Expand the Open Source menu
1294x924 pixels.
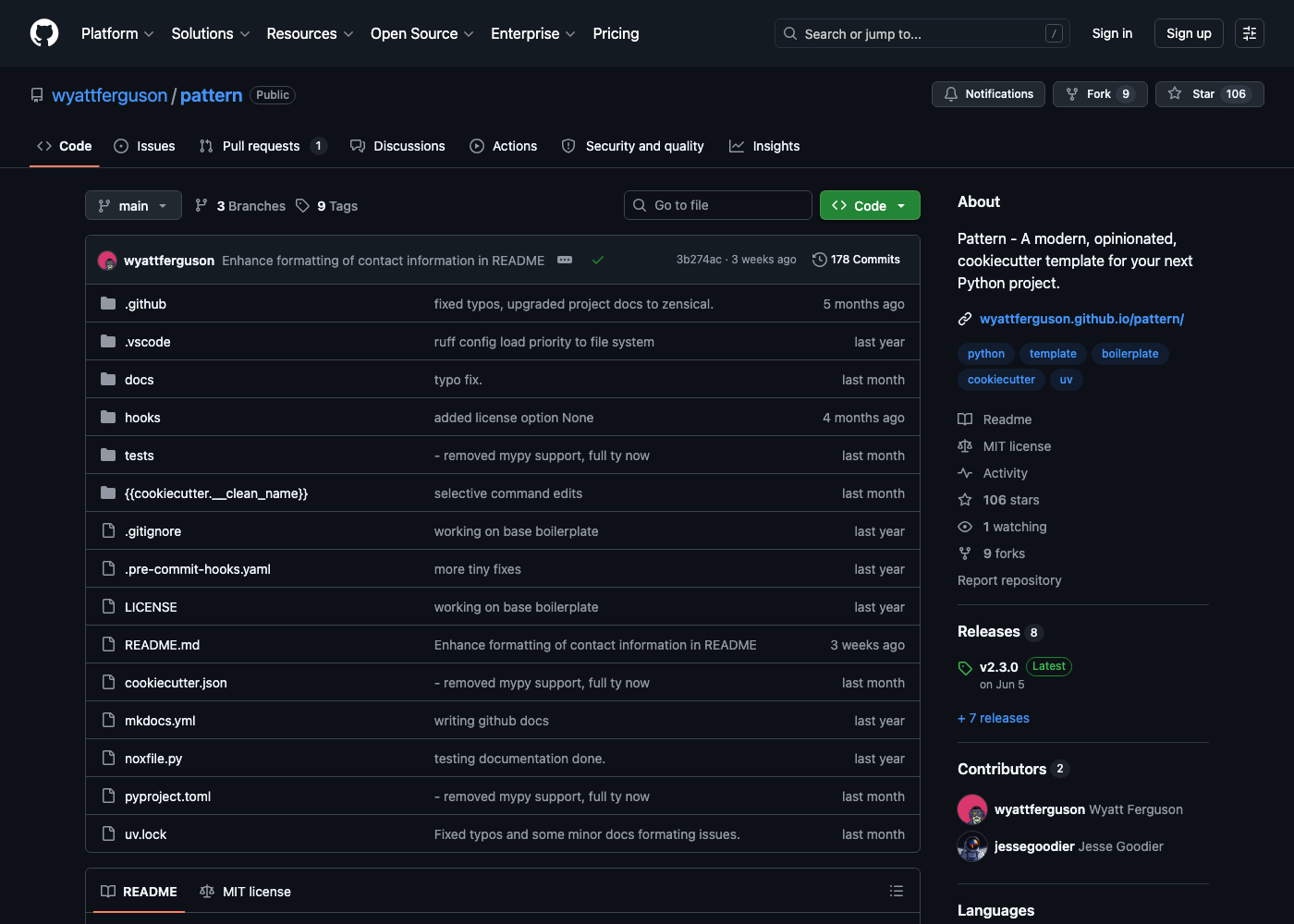click(x=422, y=33)
